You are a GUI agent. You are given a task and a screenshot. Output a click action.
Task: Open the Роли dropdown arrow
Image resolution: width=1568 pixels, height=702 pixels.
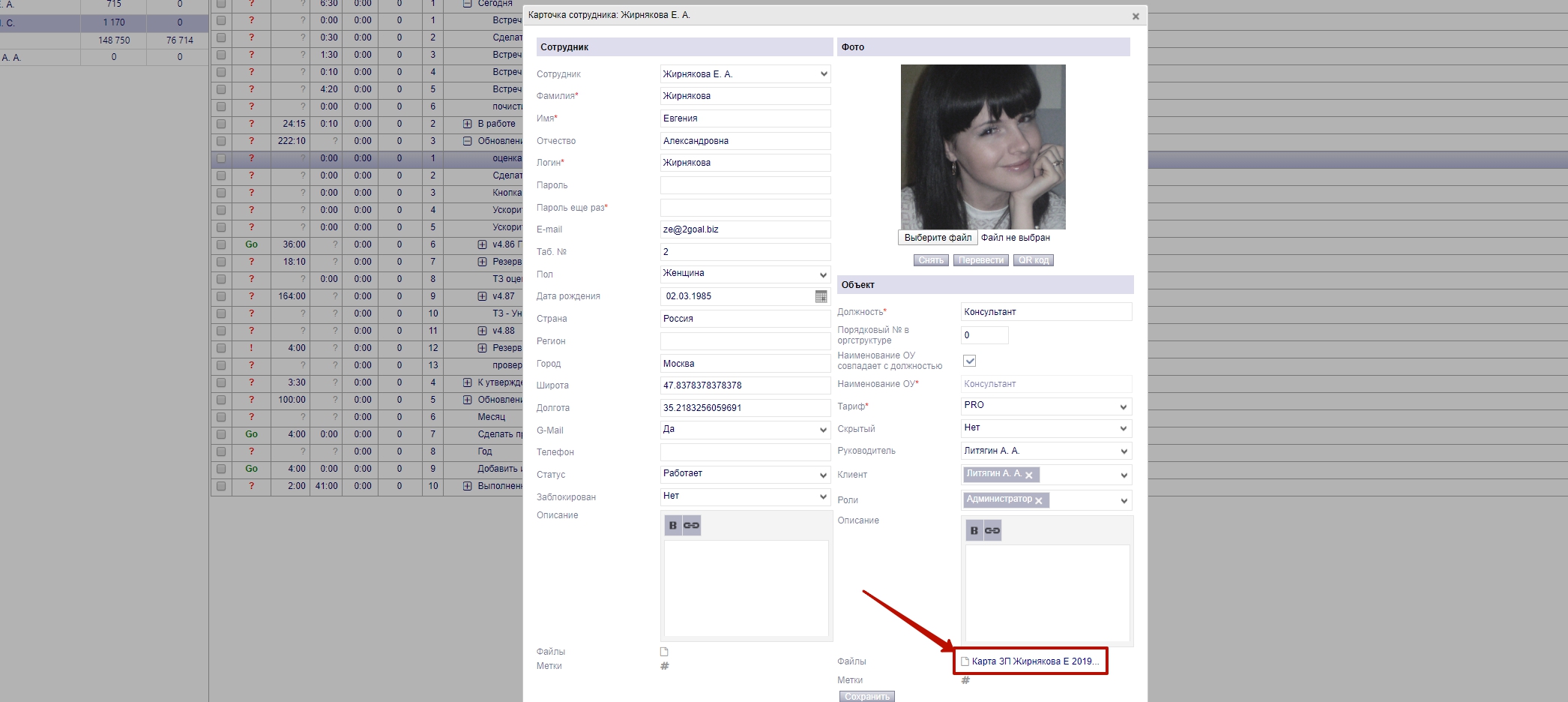[1124, 501]
